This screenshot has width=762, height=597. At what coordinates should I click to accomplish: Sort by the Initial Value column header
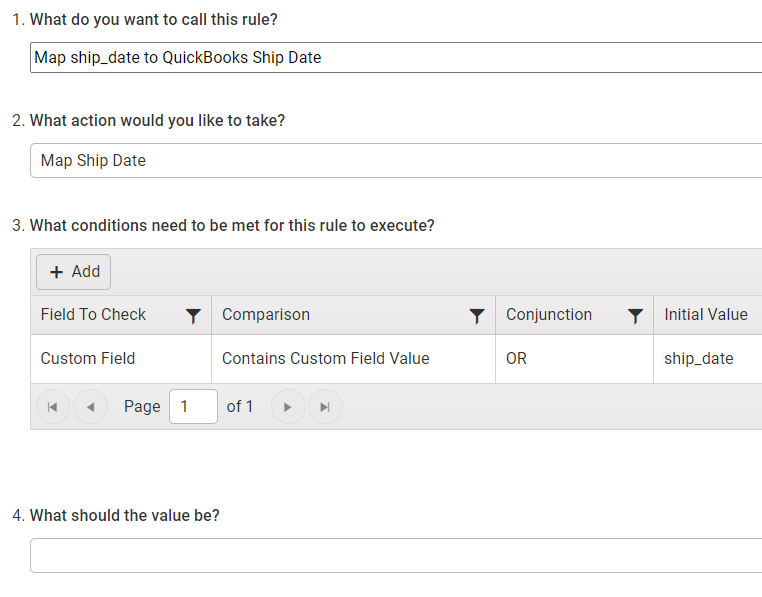(706, 315)
